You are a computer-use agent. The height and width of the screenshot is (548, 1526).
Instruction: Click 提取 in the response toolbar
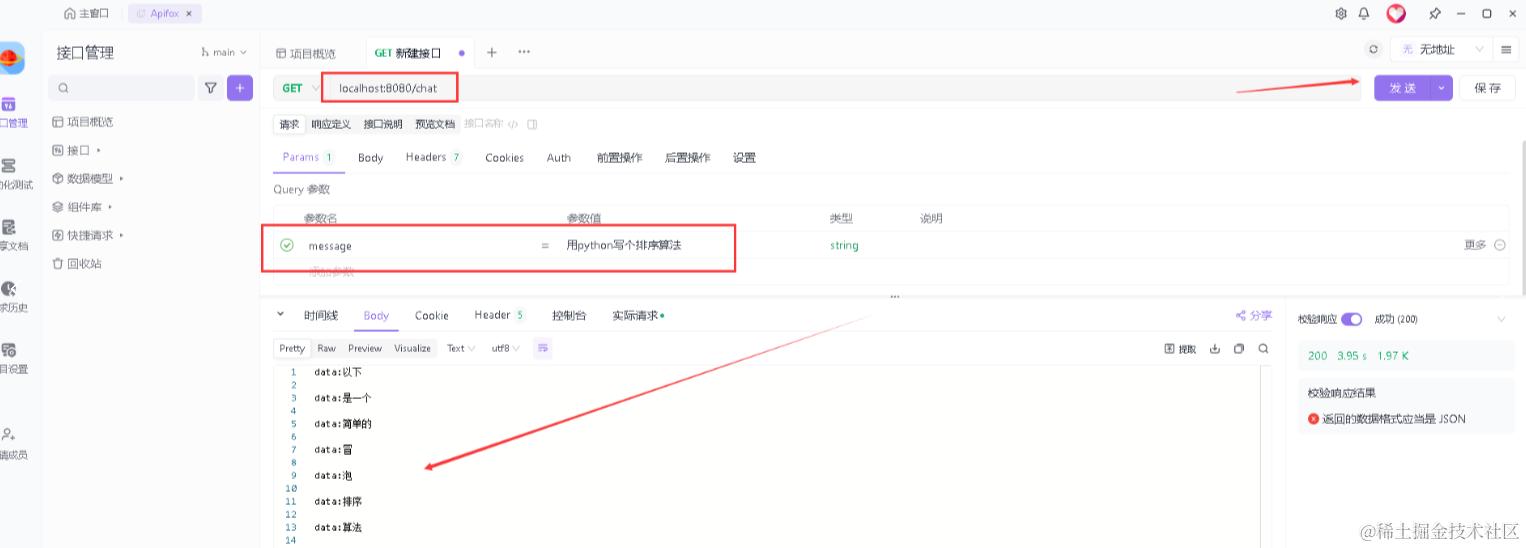1180,349
